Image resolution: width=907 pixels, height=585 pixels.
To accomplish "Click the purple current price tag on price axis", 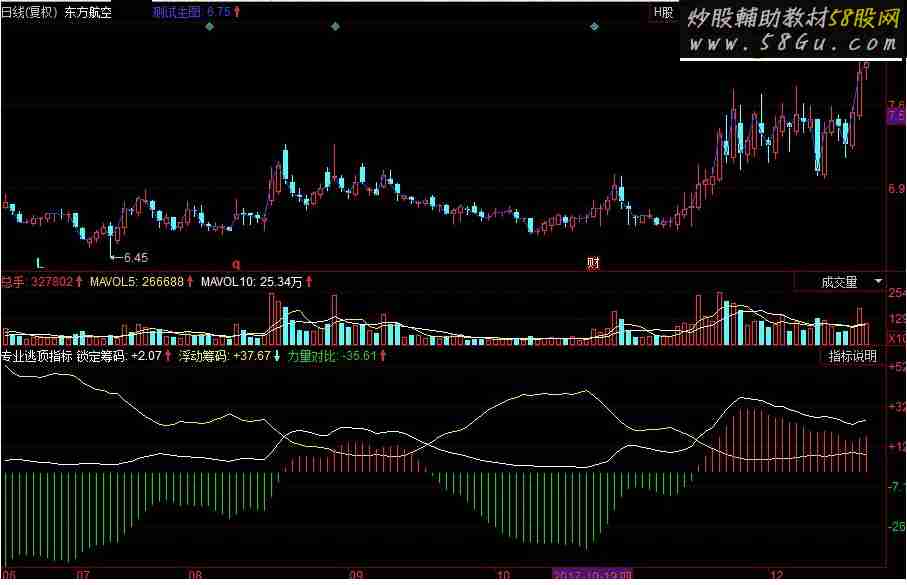I will (896, 115).
